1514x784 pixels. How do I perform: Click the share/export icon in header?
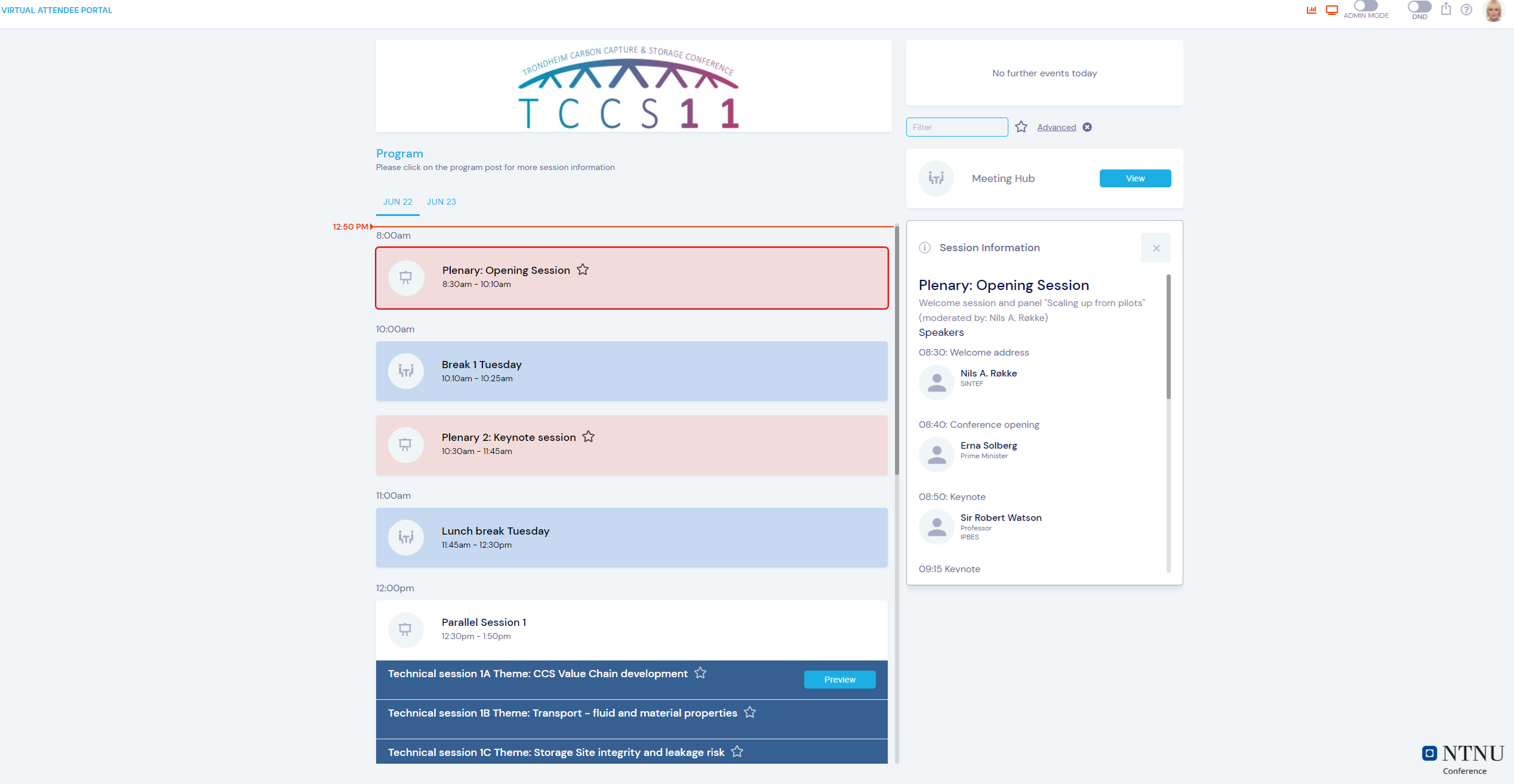pyautogui.click(x=1446, y=9)
